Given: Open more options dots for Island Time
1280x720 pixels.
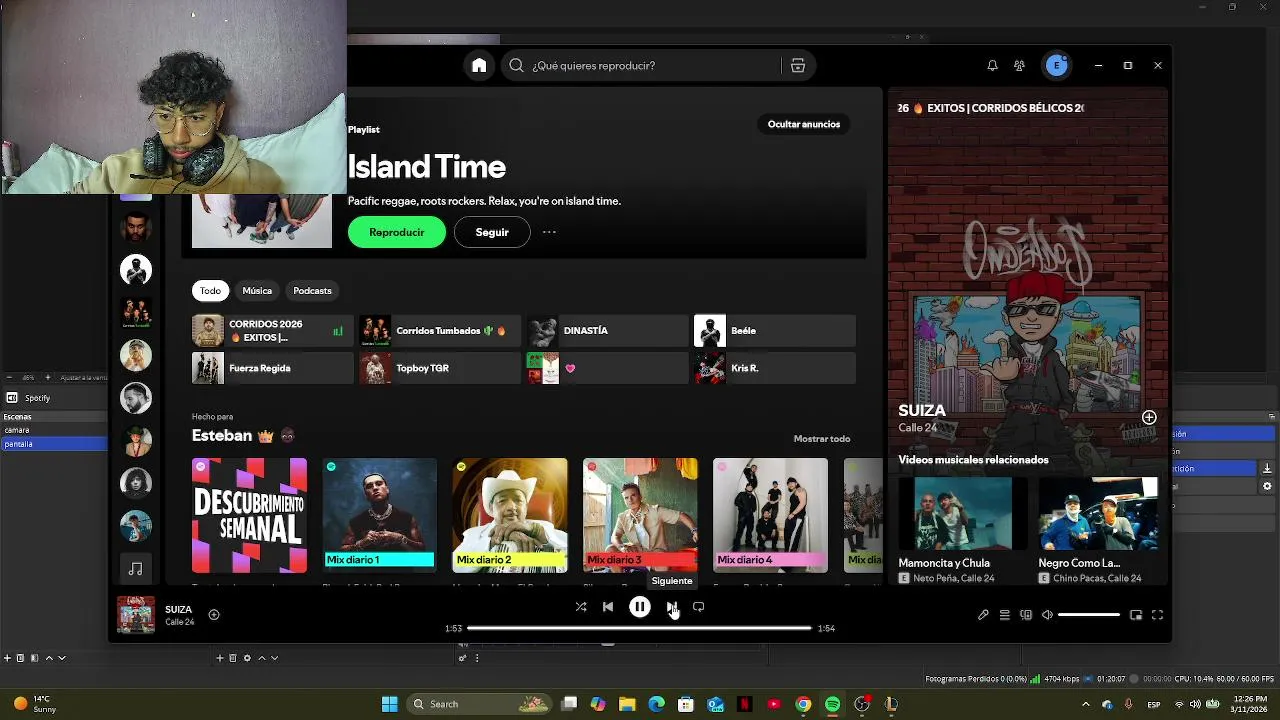Looking at the screenshot, I should click(549, 232).
